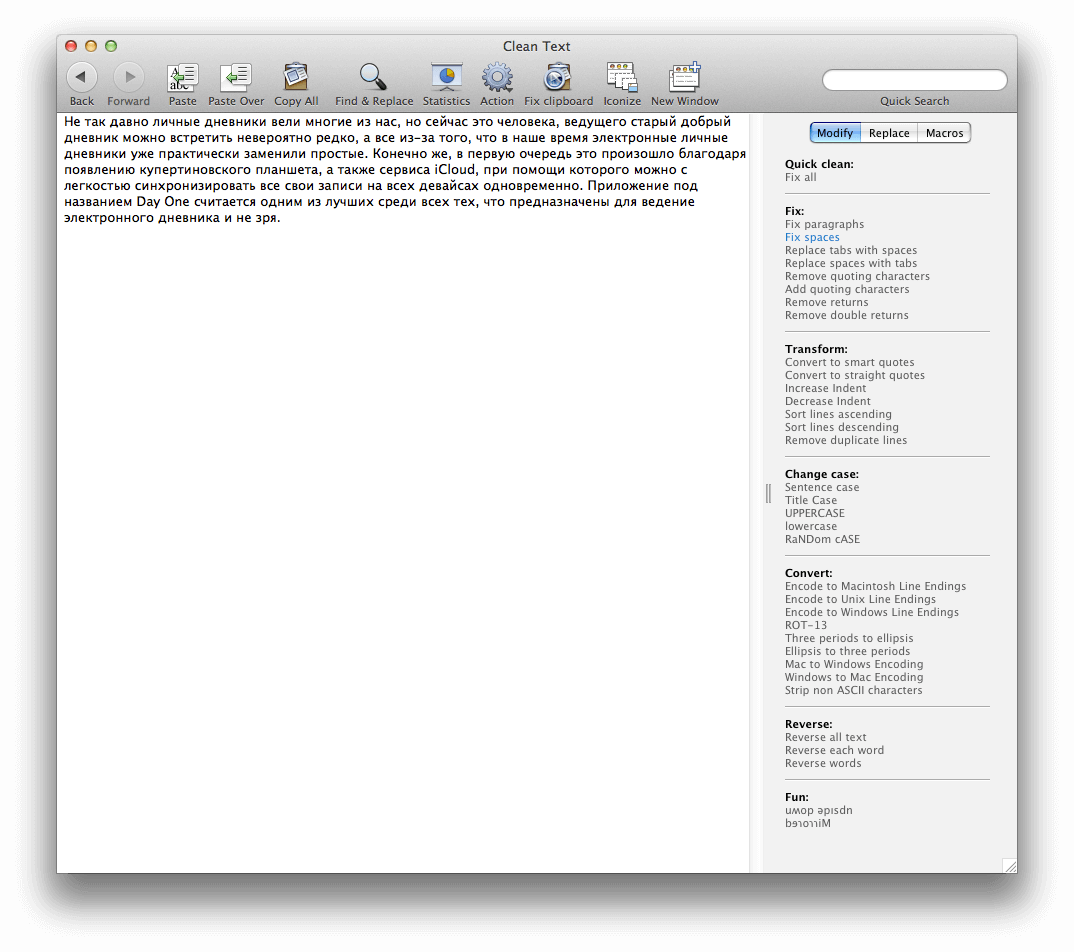The height and width of the screenshot is (952, 1074).
Task: Click the sidebar splitter handle
Action: coord(768,493)
